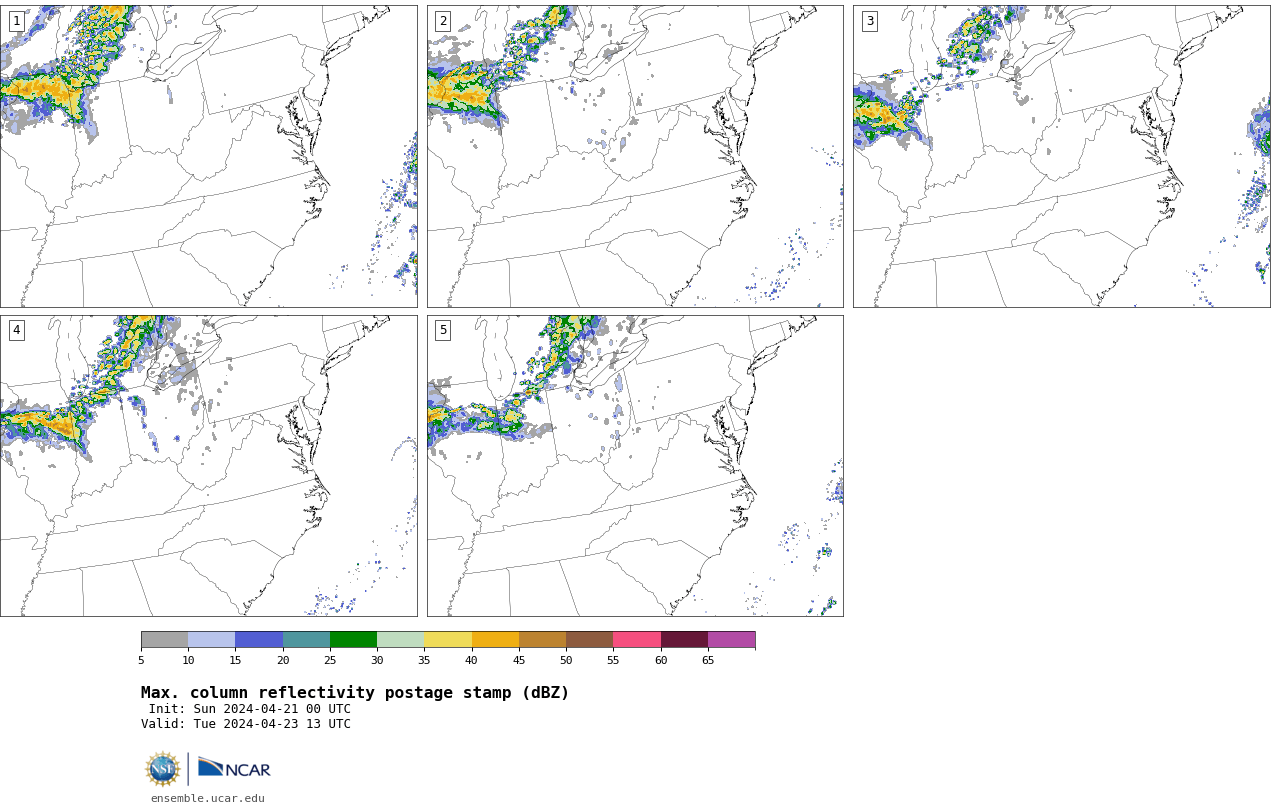
Task: Click the colorbar tick label 50
Action: (x=566, y=660)
